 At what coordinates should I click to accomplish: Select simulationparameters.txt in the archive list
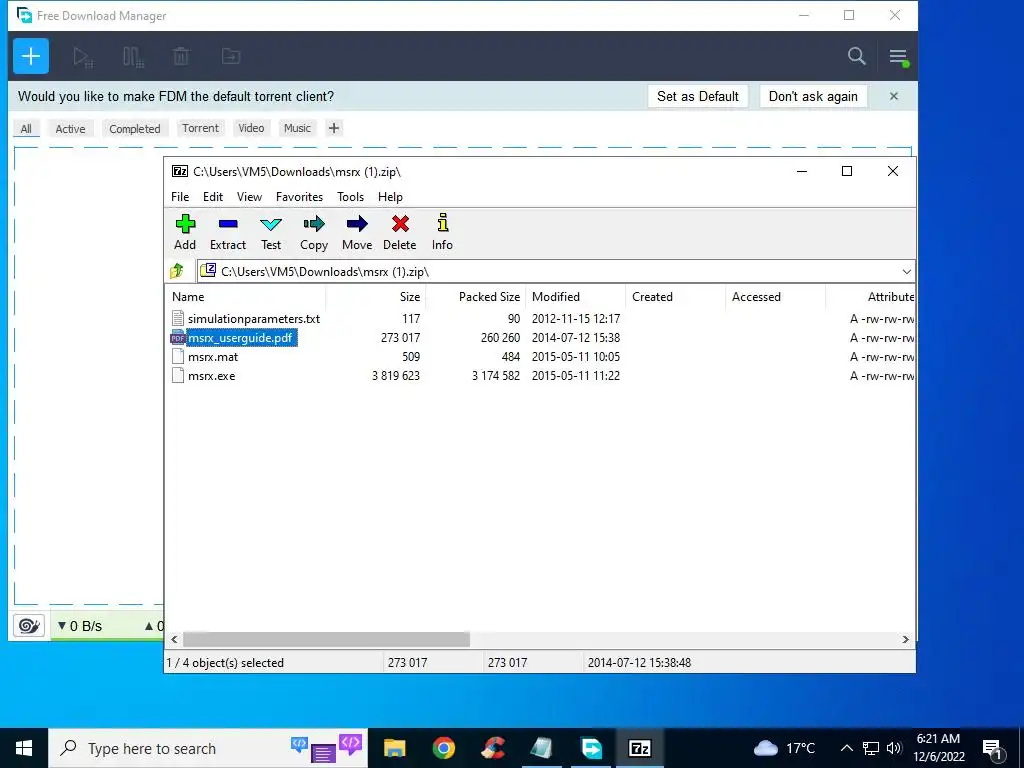(253, 319)
